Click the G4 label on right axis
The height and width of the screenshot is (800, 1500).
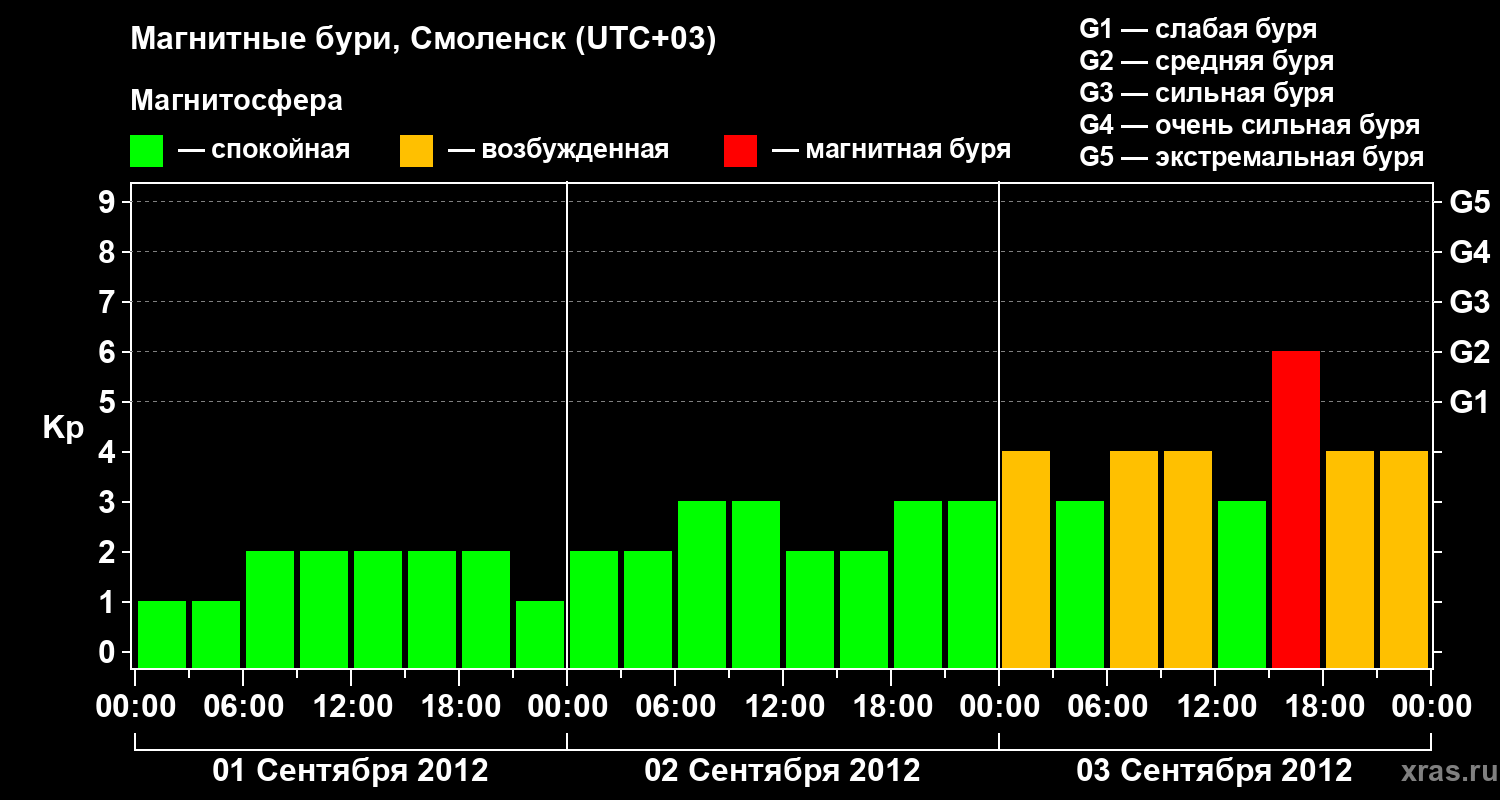[1470, 252]
